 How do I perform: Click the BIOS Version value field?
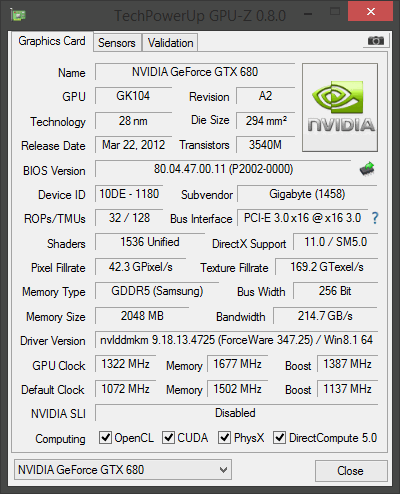click(x=223, y=169)
